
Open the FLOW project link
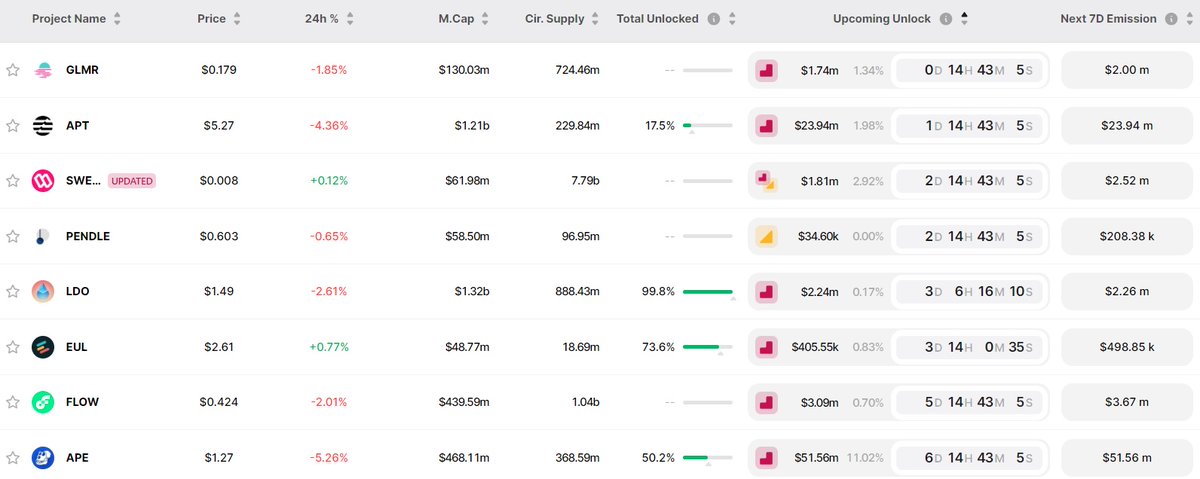click(82, 402)
